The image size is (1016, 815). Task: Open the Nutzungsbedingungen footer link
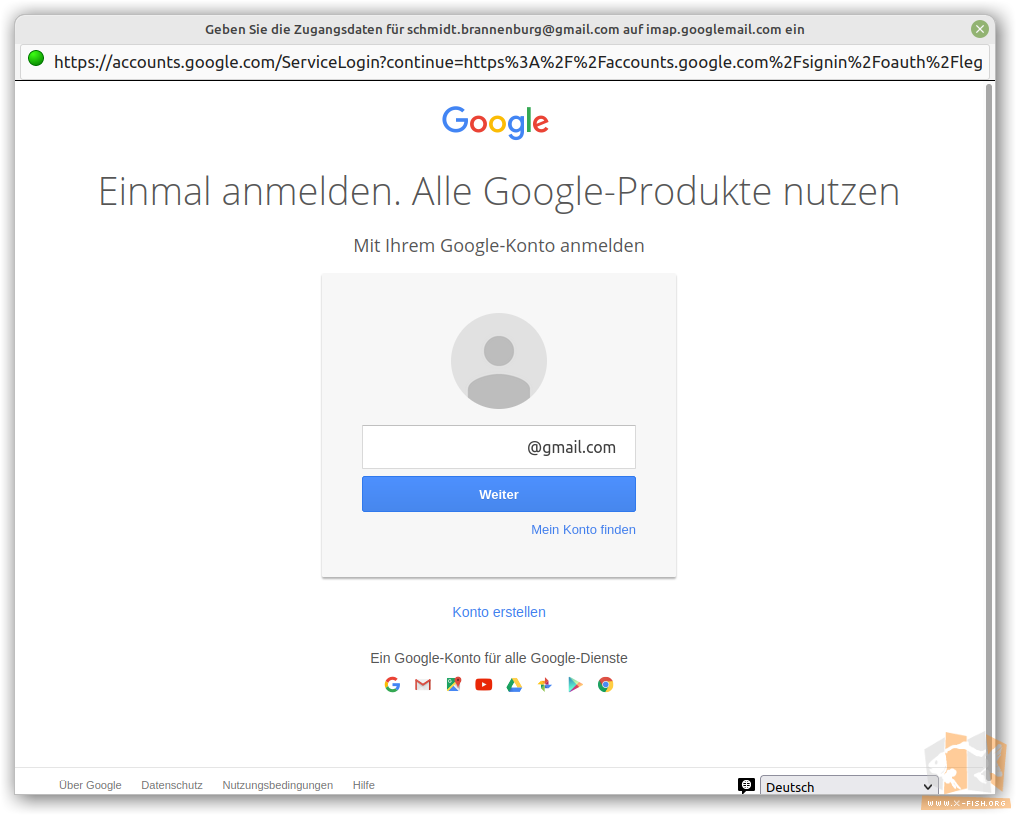(277, 785)
